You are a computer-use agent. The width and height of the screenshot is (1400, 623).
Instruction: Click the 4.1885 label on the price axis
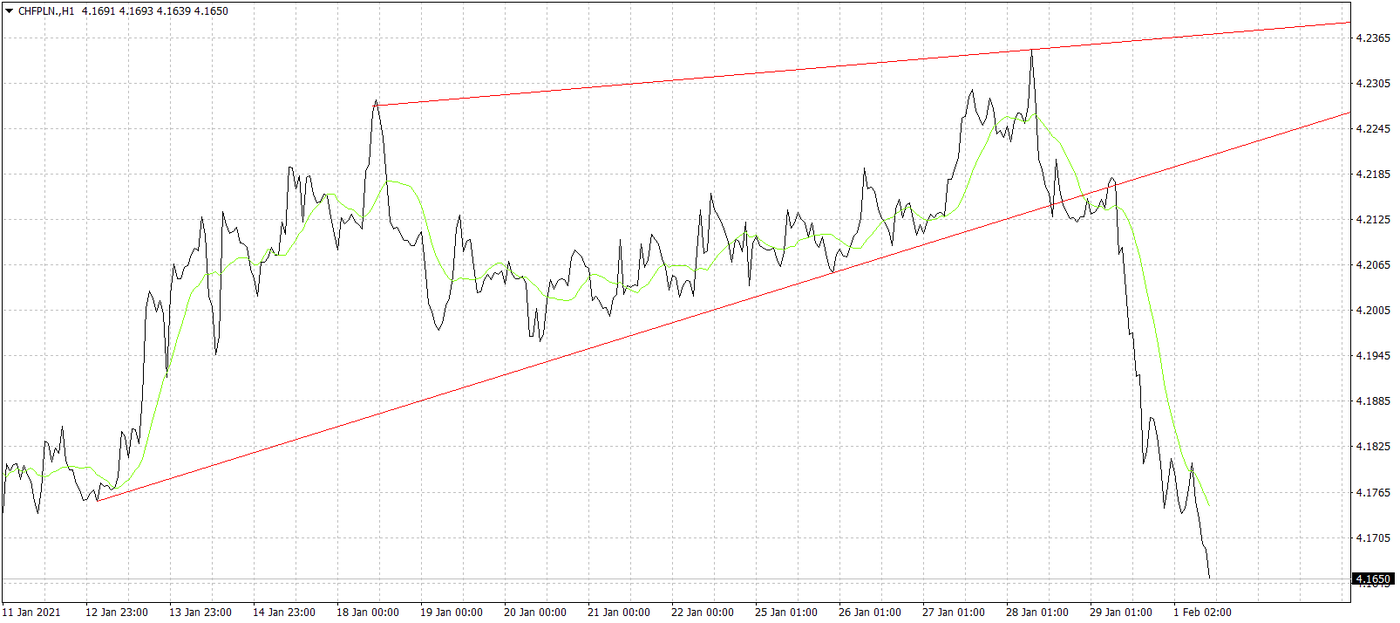click(1370, 401)
